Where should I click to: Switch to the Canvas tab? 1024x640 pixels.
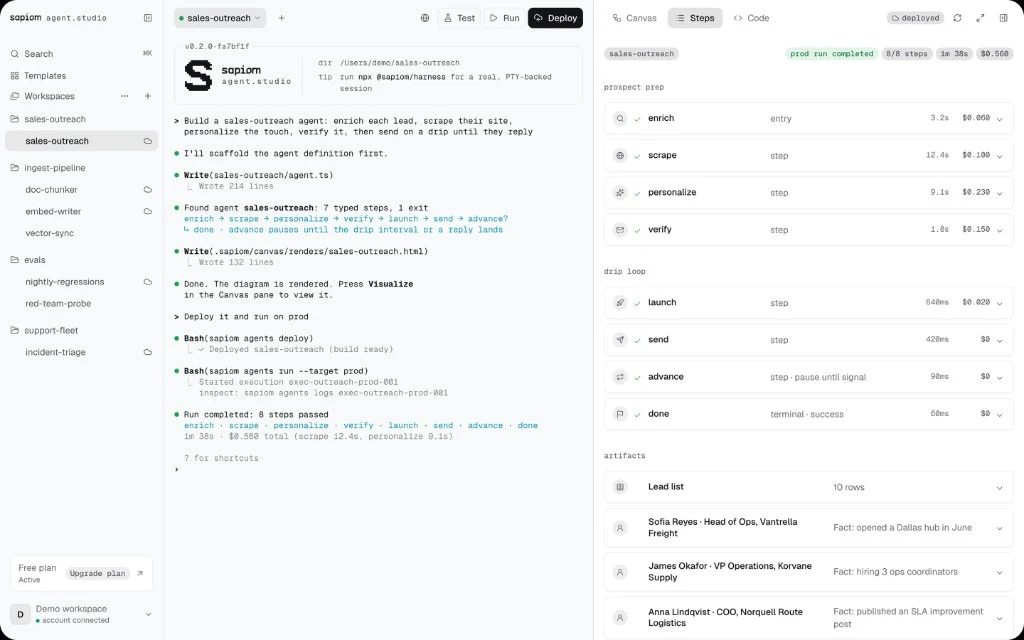[635, 18]
